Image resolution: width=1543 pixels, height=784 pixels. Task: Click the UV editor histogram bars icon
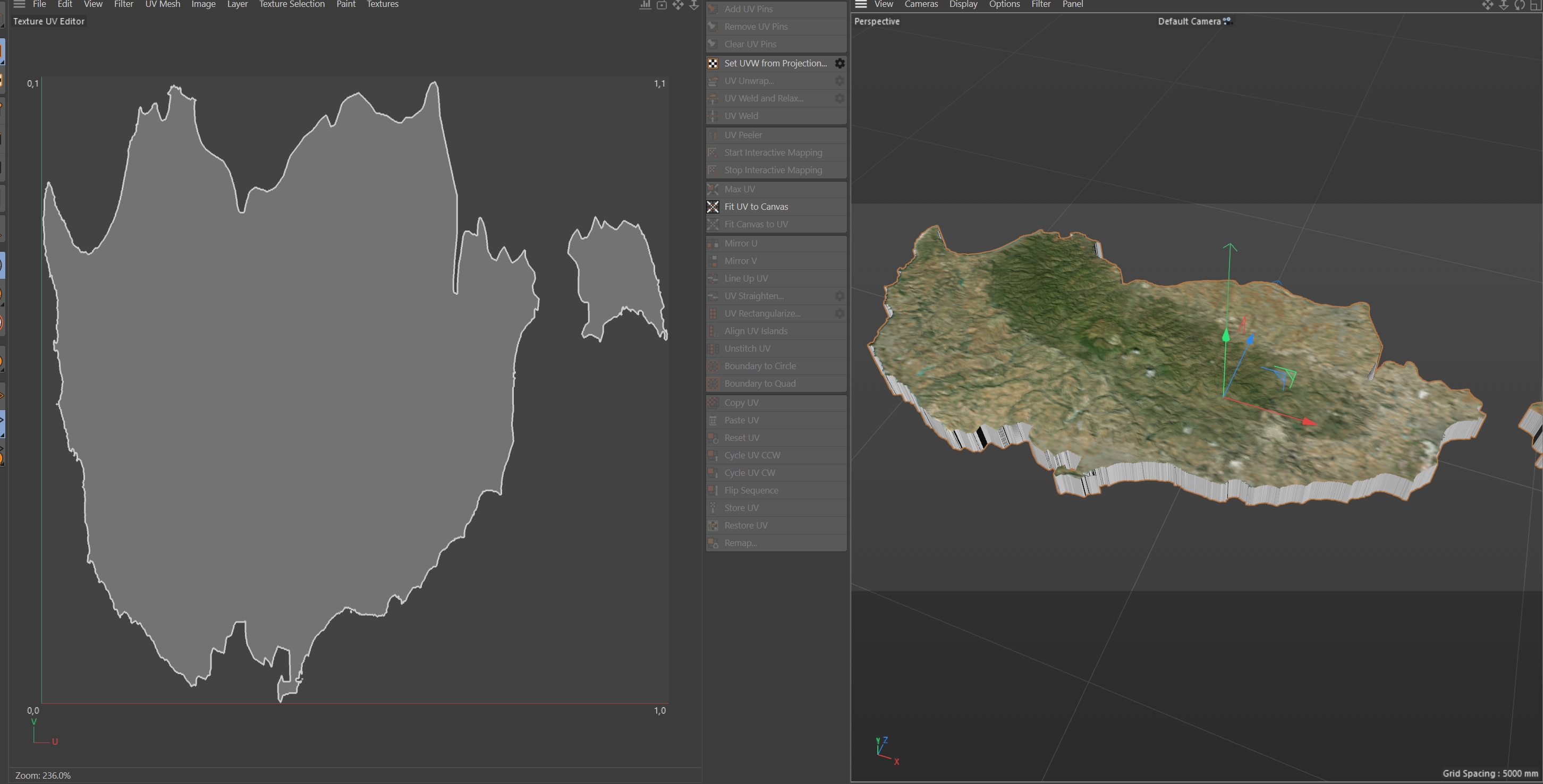click(645, 5)
